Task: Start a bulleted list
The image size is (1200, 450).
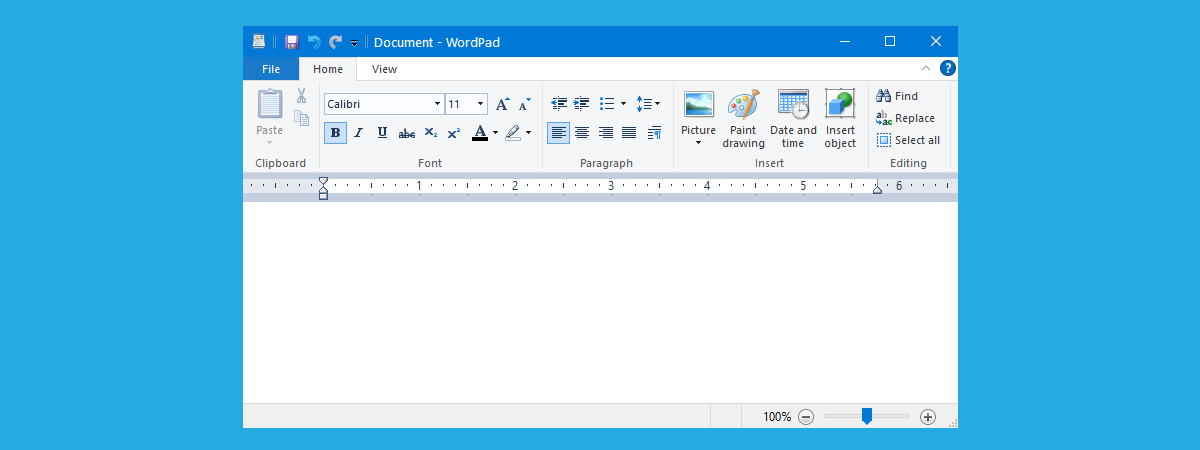Action: tap(607, 103)
